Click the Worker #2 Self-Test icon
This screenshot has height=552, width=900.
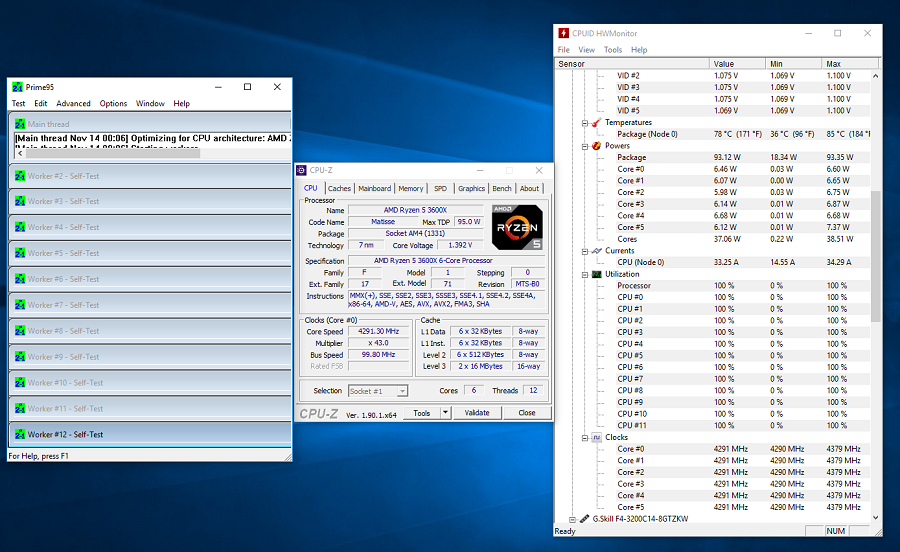click(x=20, y=176)
